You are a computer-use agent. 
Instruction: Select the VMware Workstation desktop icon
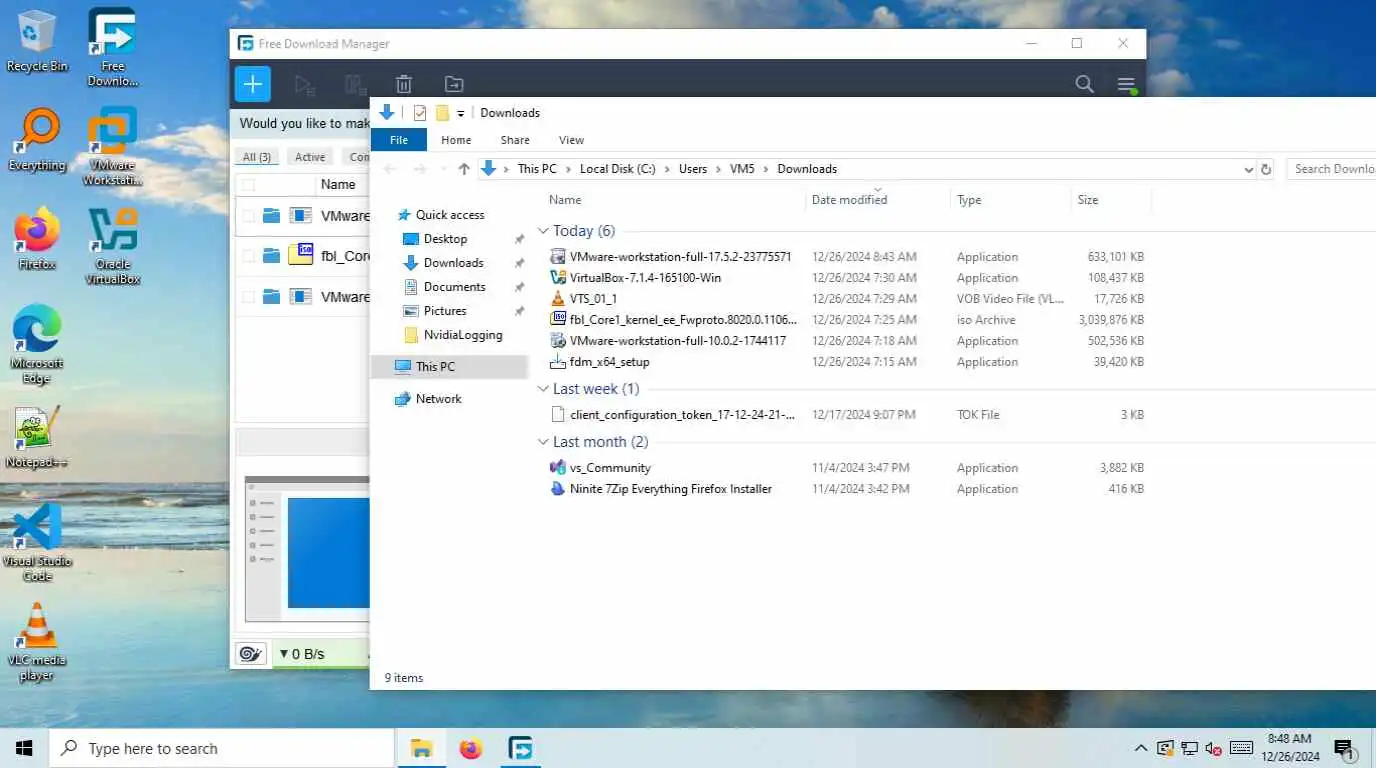(112, 146)
